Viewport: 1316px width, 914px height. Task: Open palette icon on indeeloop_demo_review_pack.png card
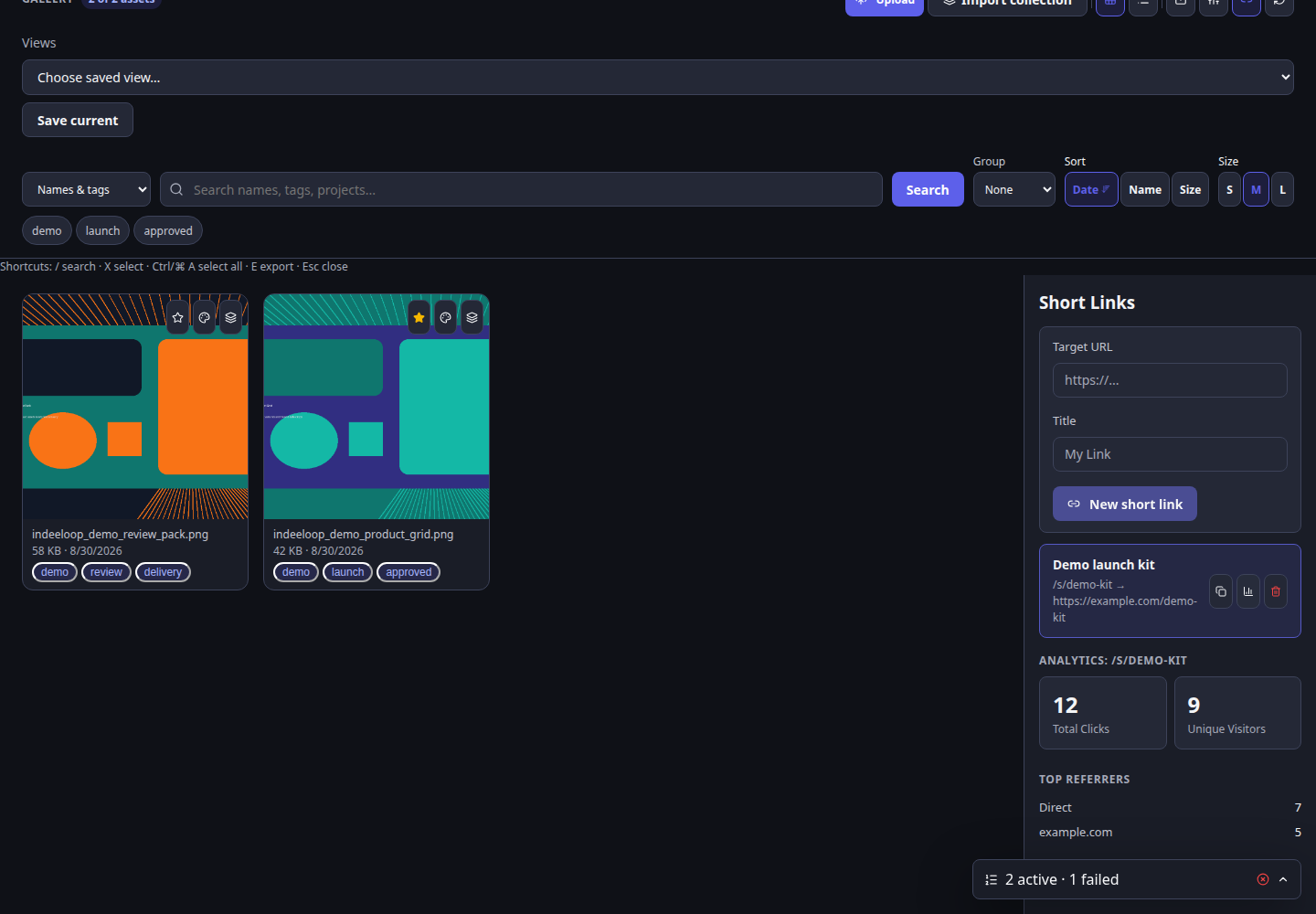[x=205, y=317]
